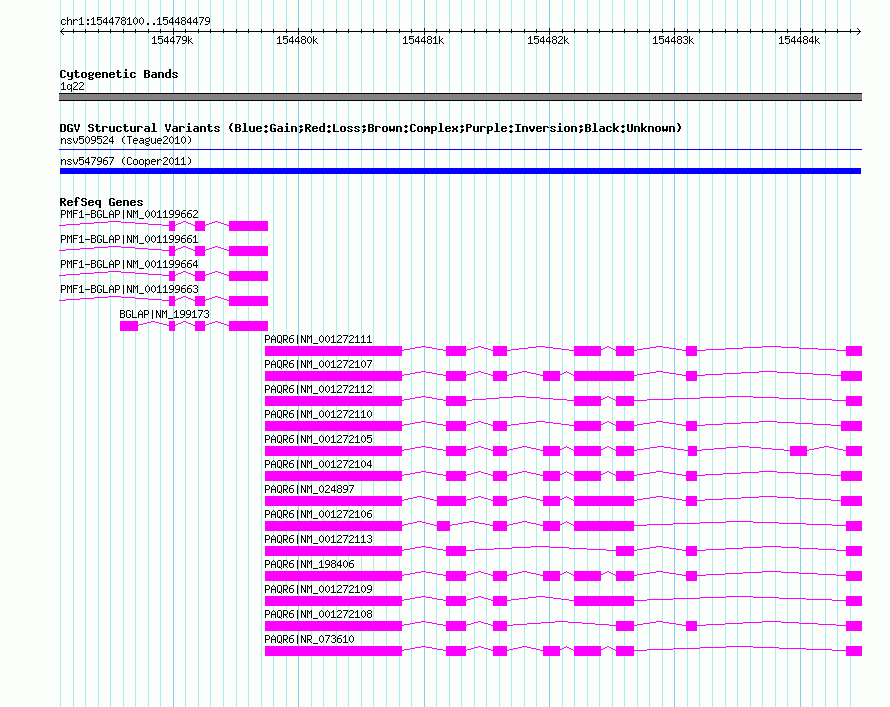Select the 154480k ruler tick label
The height and width of the screenshot is (707, 890).
tap(297, 40)
